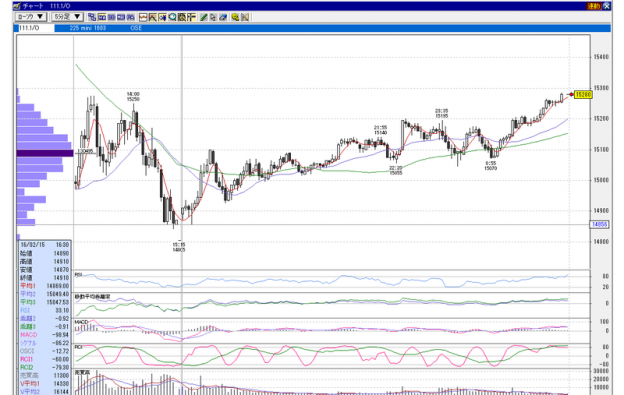Image resolution: width=624 pixels, height=395 pixels.
Task: Click the linked windows toolbar icon
Action: click(92, 17)
